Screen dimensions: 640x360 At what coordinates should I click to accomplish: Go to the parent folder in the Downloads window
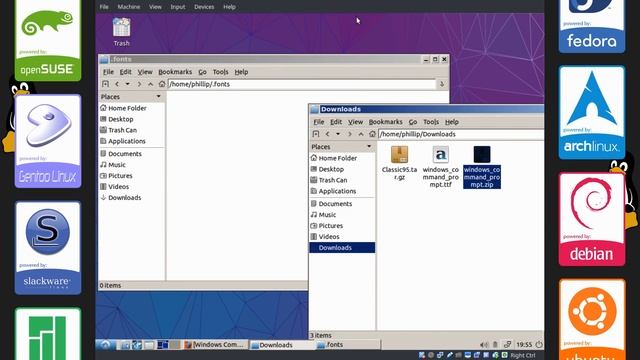(x=361, y=134)
